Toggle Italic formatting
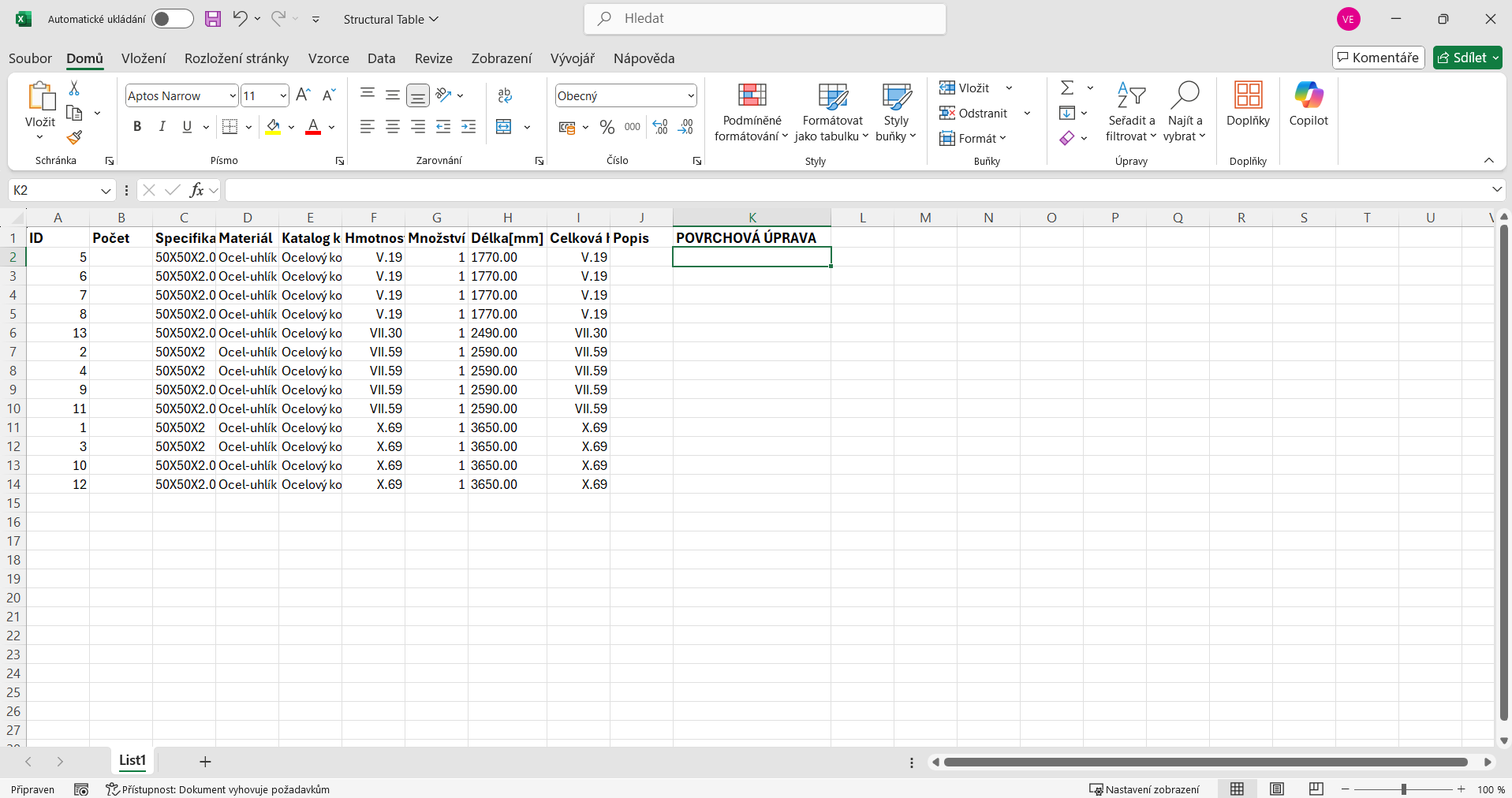Image resolution: width=1512 pixels, height=798 pixels. pos(162,127)
